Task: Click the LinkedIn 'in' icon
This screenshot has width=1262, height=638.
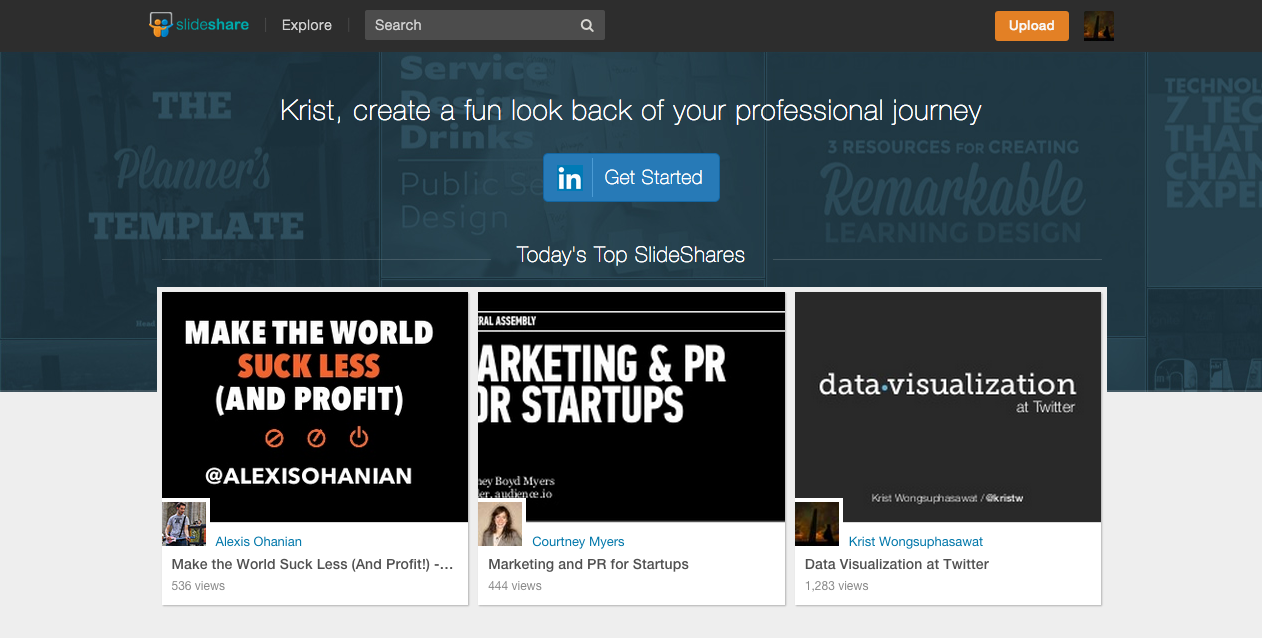Action: [x=570, y=178]
